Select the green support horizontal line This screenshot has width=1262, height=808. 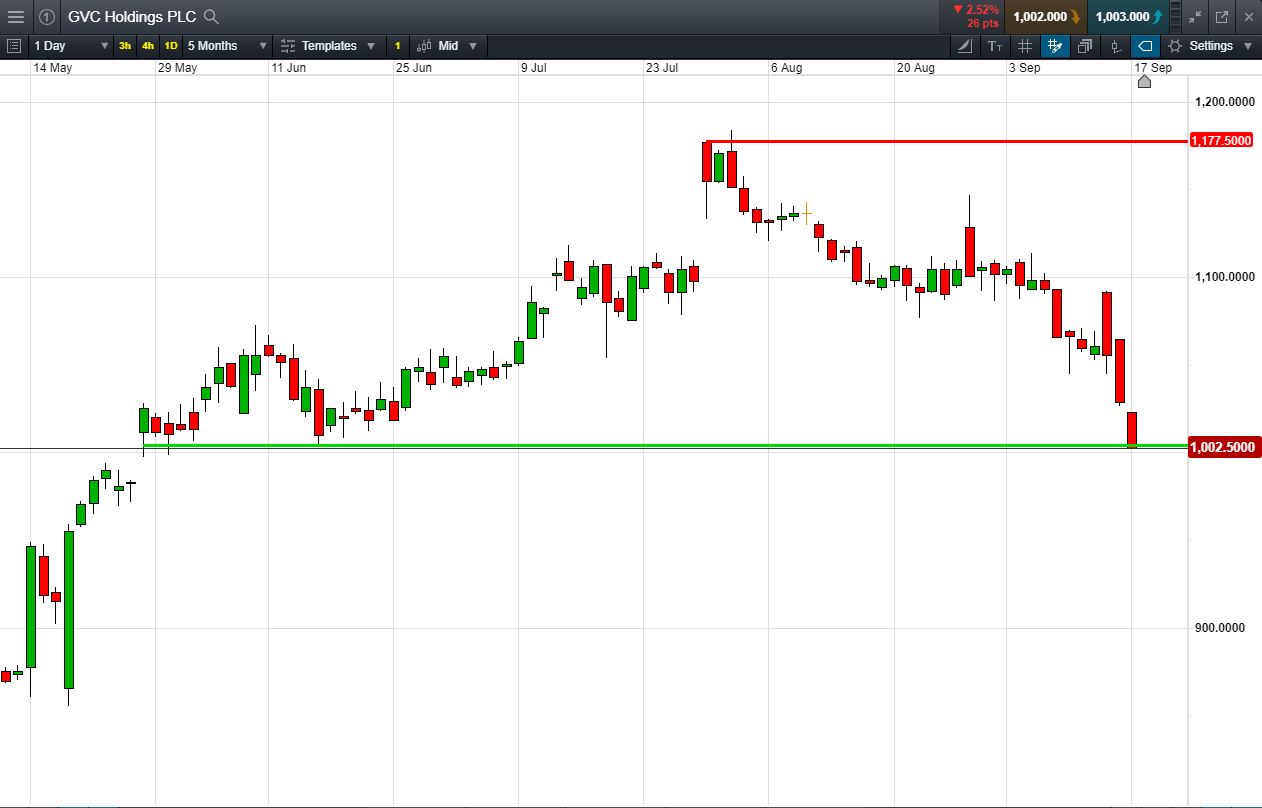(665, 445)
